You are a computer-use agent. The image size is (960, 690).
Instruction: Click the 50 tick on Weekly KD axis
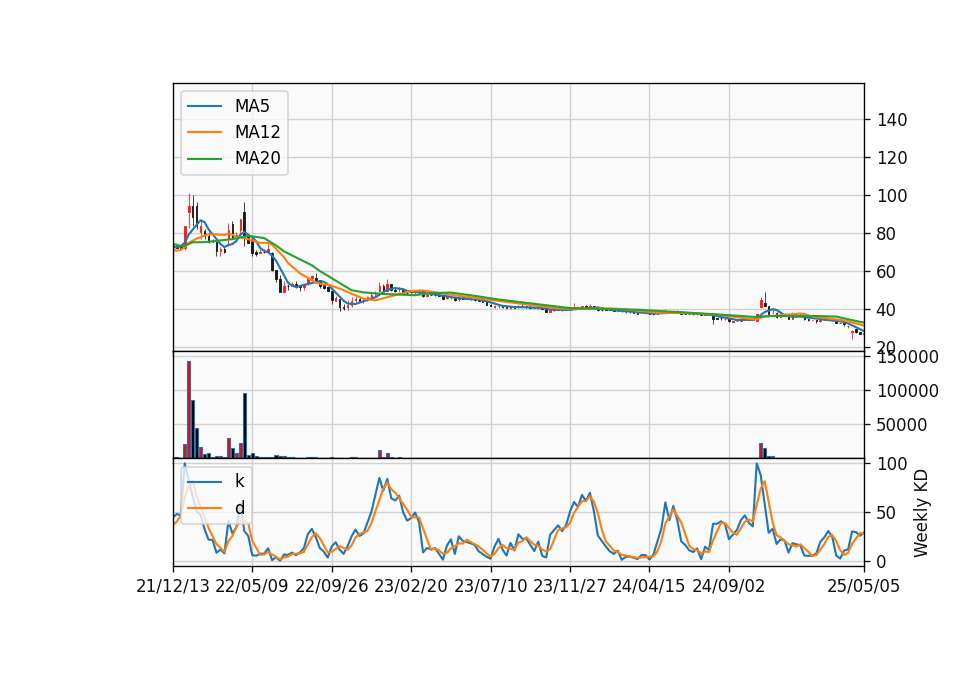[x=887, y=513]
